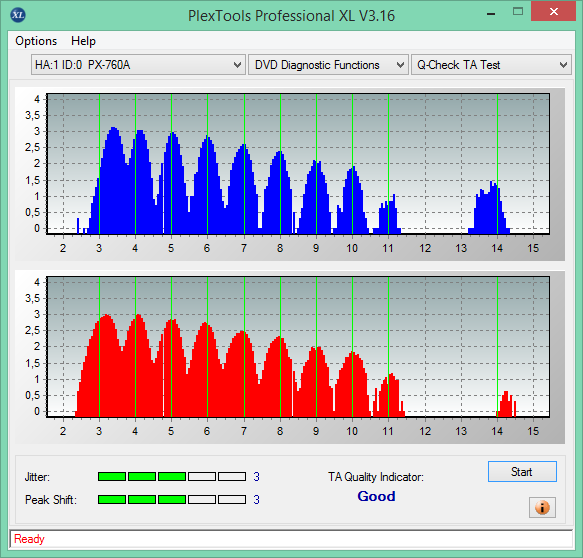This screenshot has width=583, height=558.
Task: Click the blue histogram chart
Action: [x=298, y=164]
